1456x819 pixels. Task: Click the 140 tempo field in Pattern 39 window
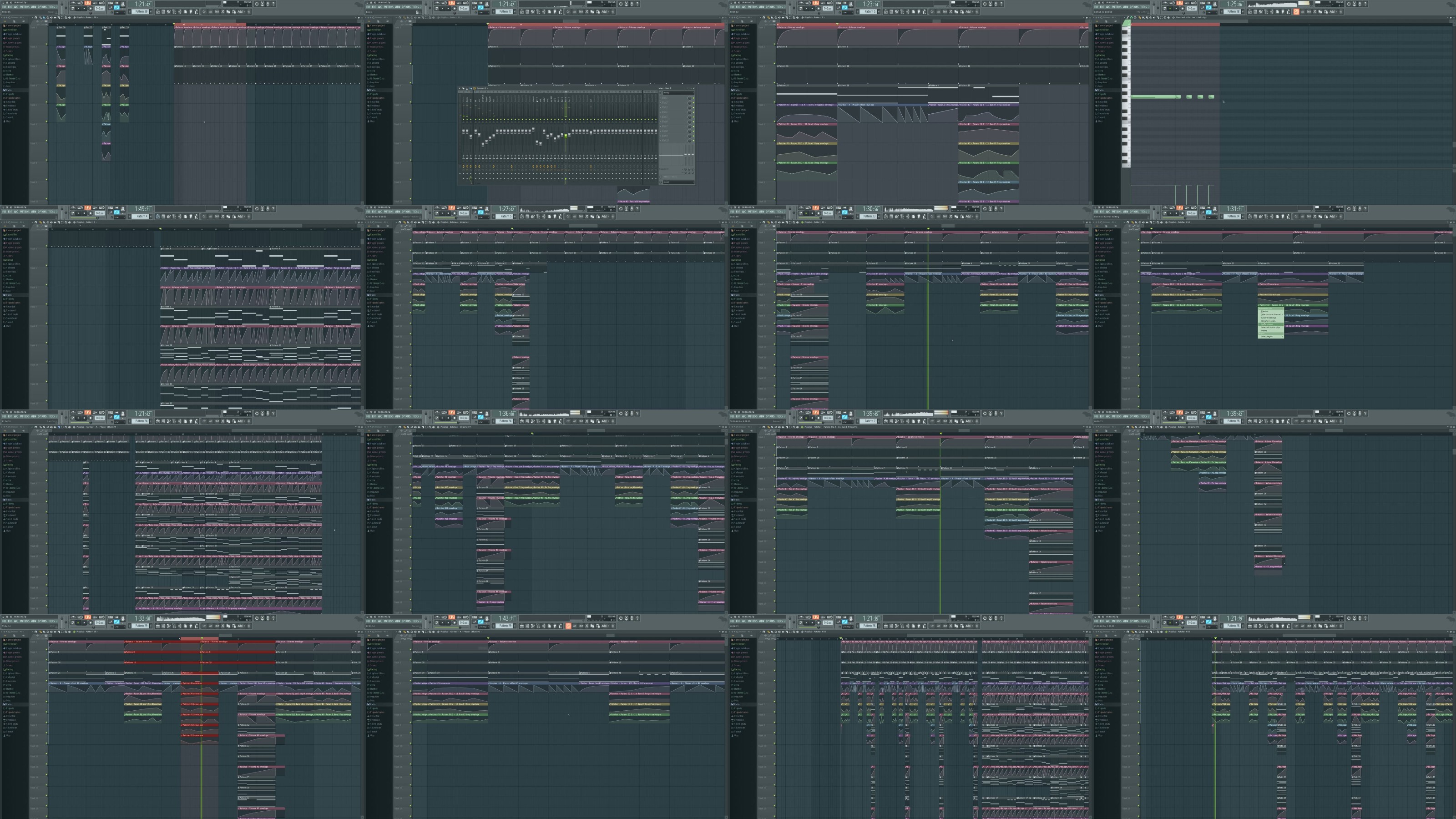pos(100,9)
